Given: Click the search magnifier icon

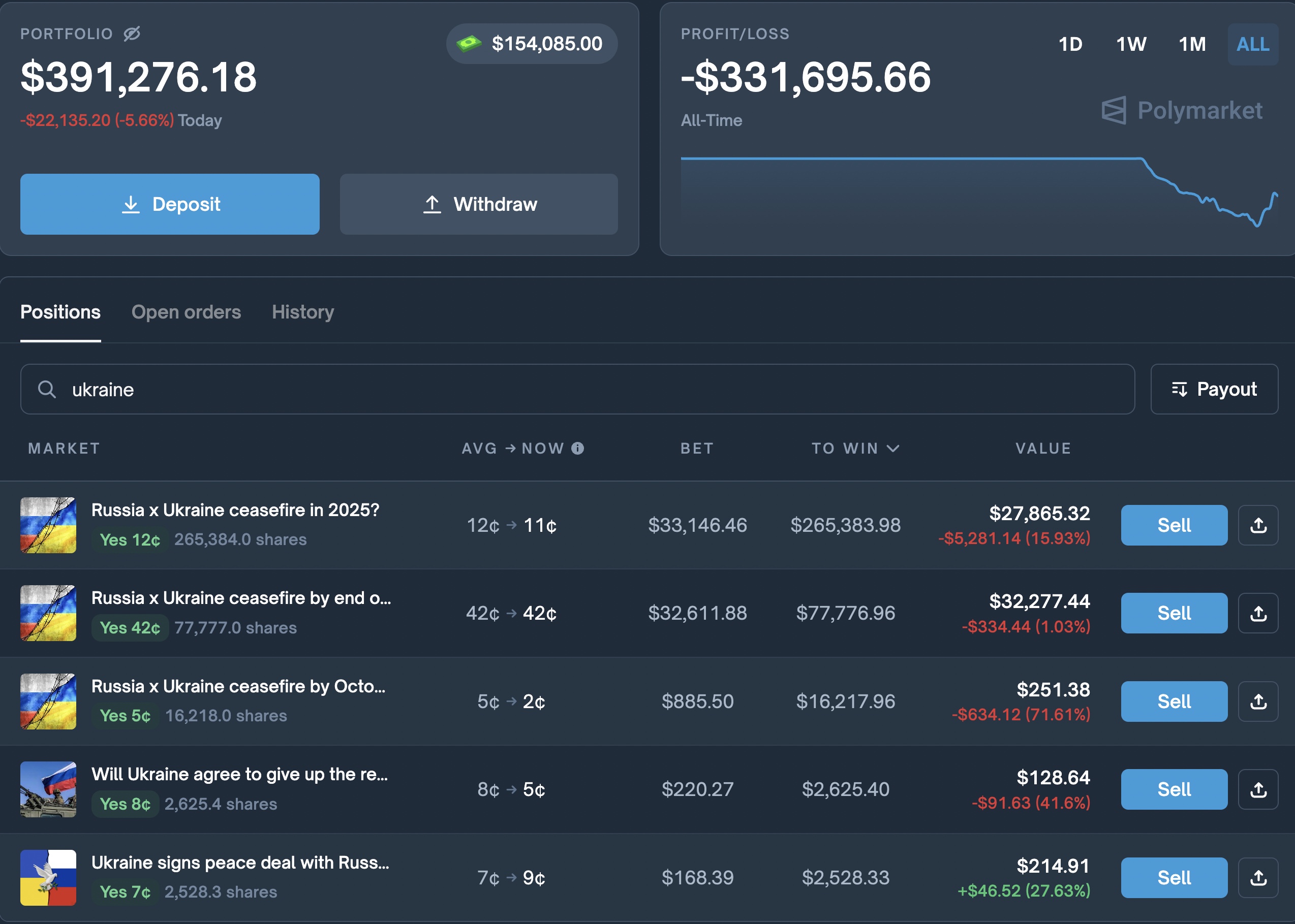Looking at the screenshot, I should (48, 389).
